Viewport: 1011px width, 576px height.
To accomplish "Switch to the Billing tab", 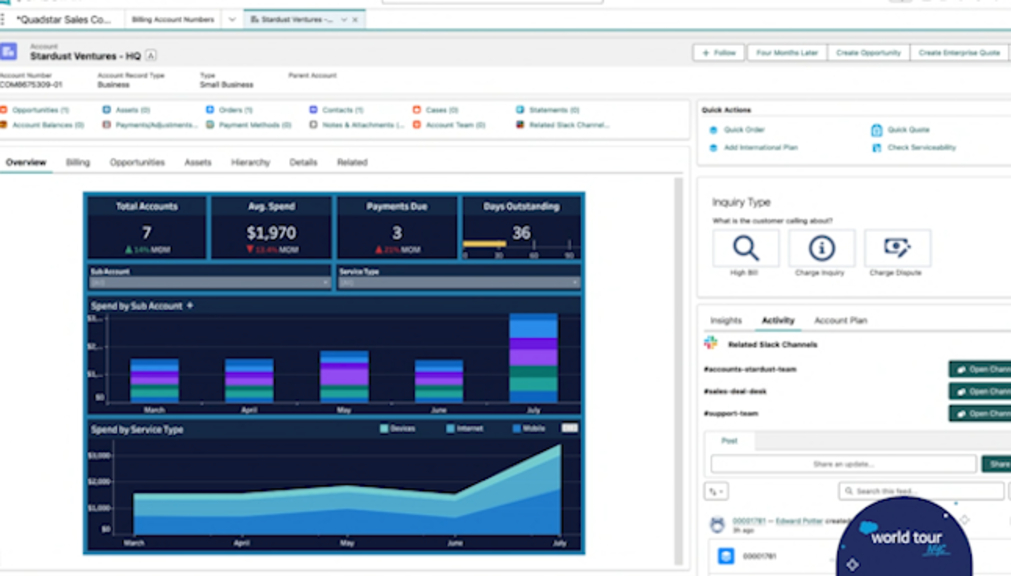I will tap(77, 163).
